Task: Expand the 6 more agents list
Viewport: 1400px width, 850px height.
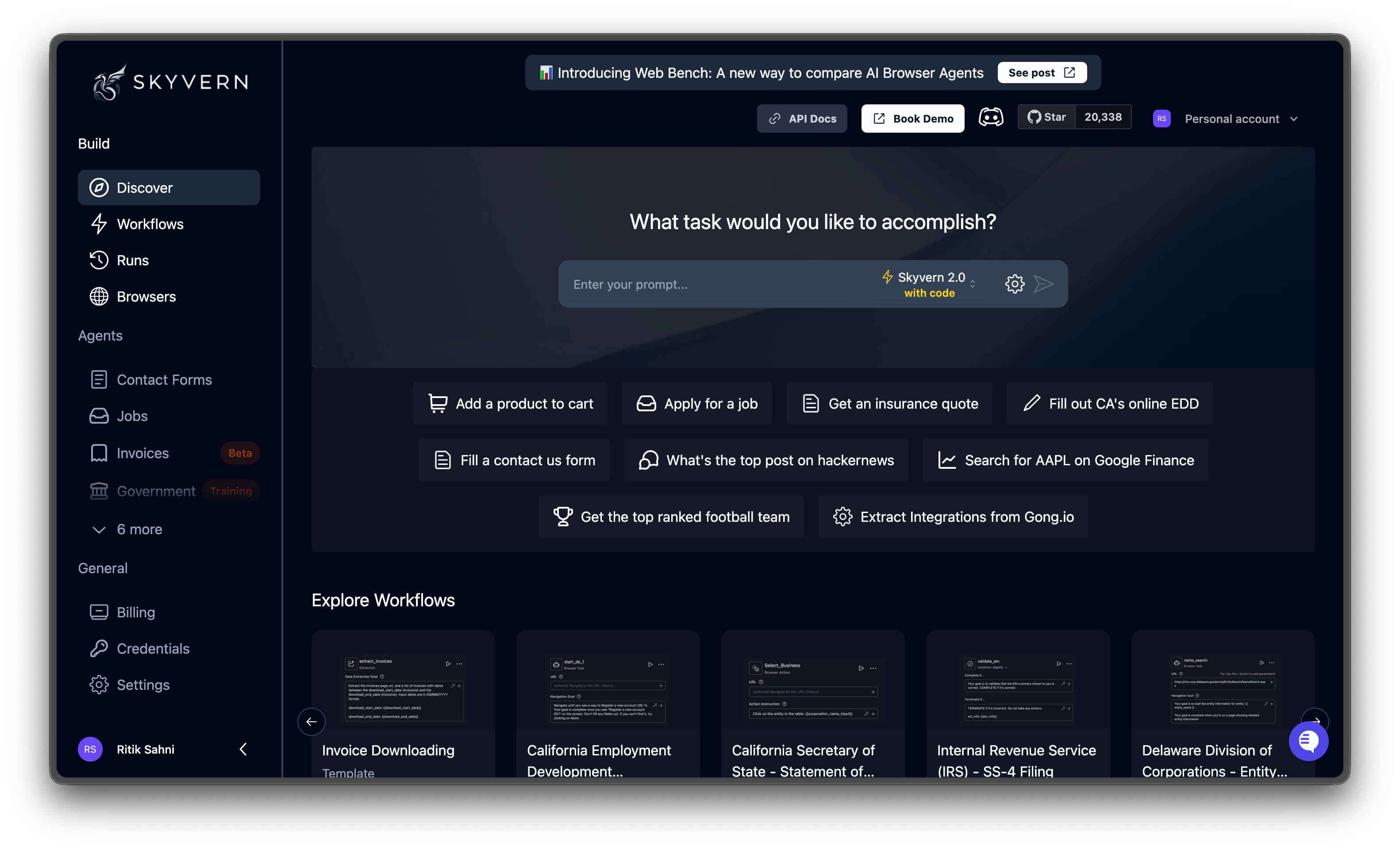Action: [x=169, y=529]
